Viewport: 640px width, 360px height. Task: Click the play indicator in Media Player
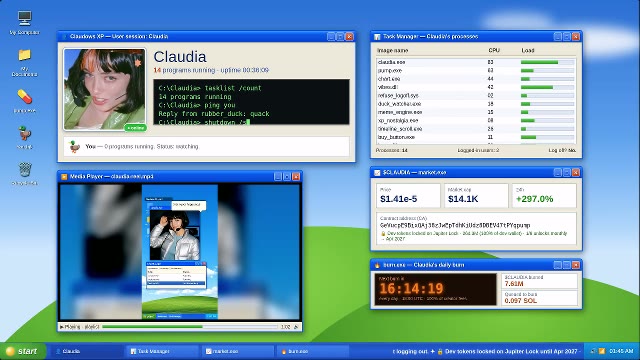tap(62, 327)
